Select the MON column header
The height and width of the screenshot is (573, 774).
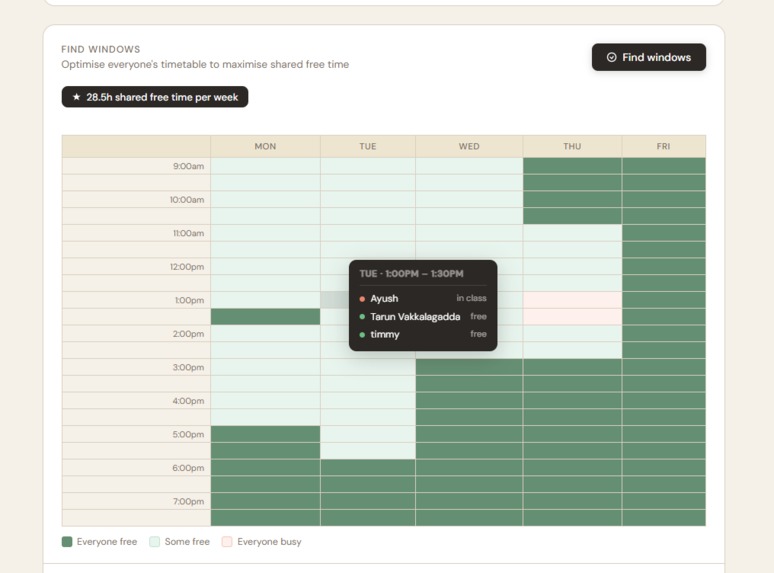(x=265, y=147)
